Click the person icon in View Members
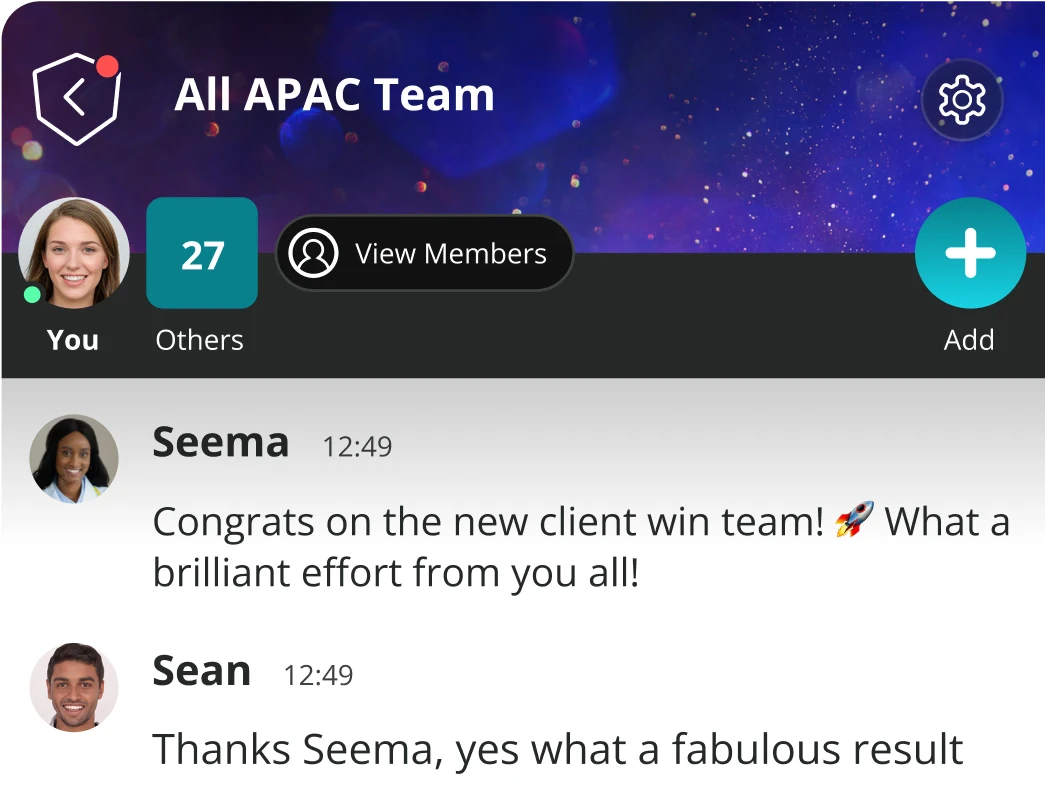This screenshot has width=1045, height=793. click(313, 254)
